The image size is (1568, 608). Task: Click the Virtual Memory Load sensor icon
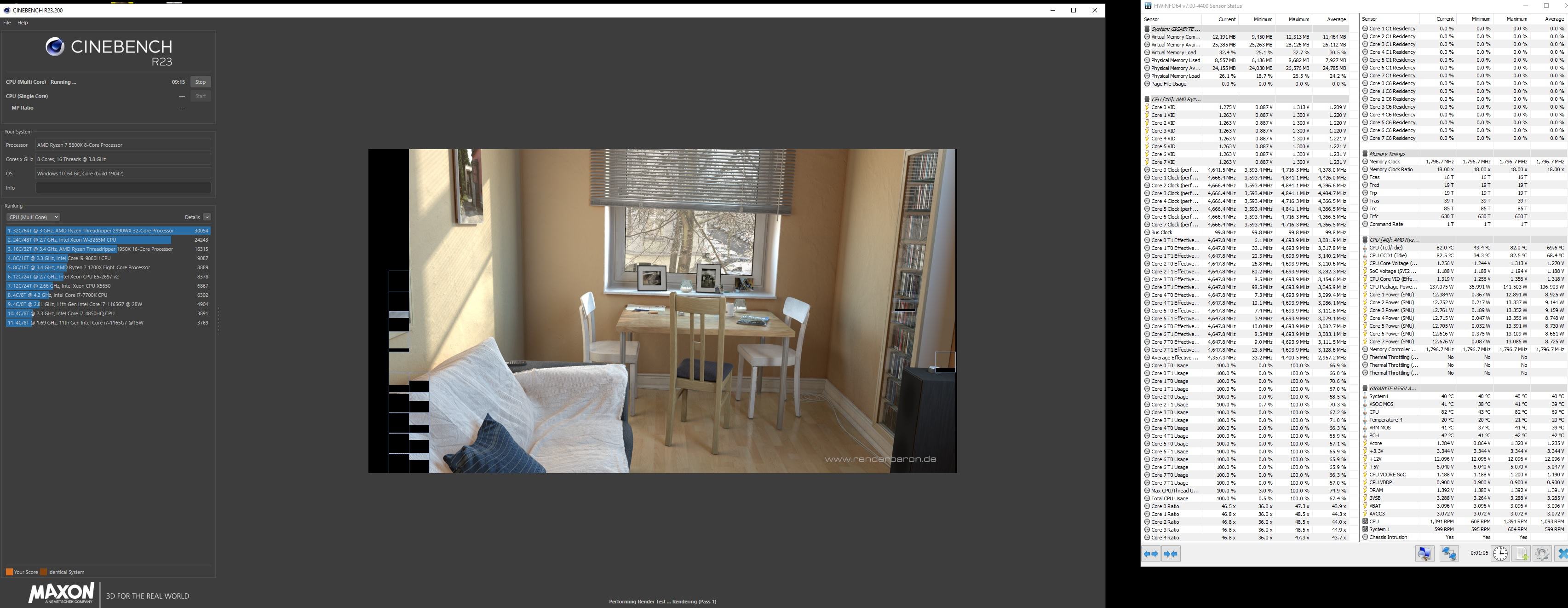[x=1147, y=52]
